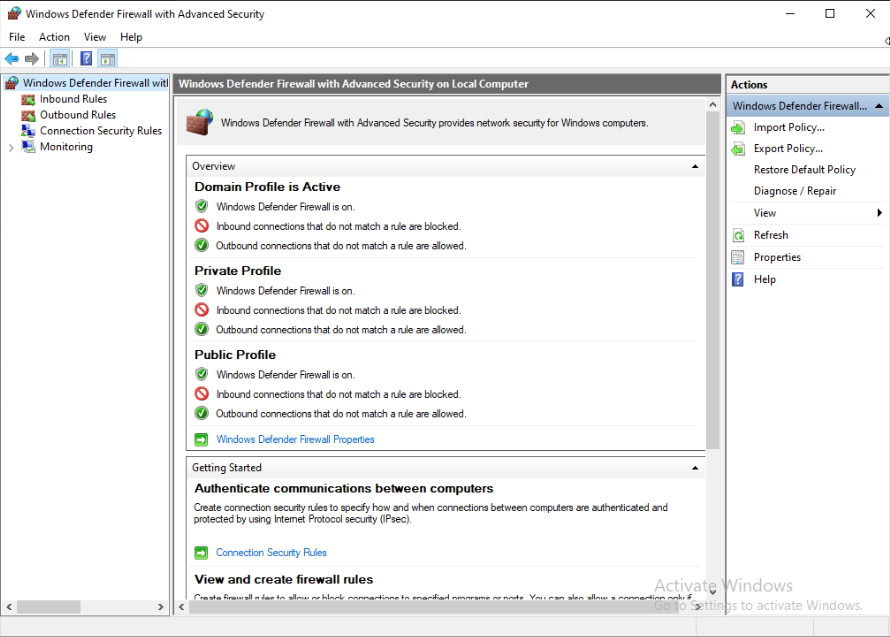Image resolution: width=890 pixels, height=637 pixels.
Task: Click the green check icon under Domain Profile firewall on
Action: pyautogui.click(x=201, y=206)
